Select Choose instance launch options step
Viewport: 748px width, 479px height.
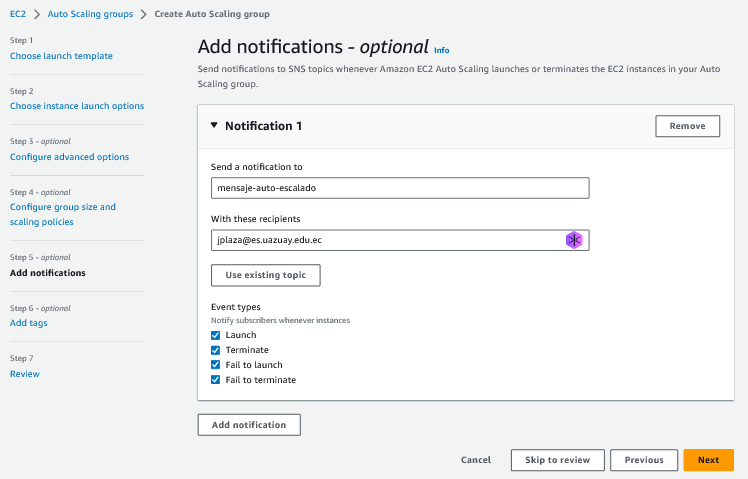77,106
